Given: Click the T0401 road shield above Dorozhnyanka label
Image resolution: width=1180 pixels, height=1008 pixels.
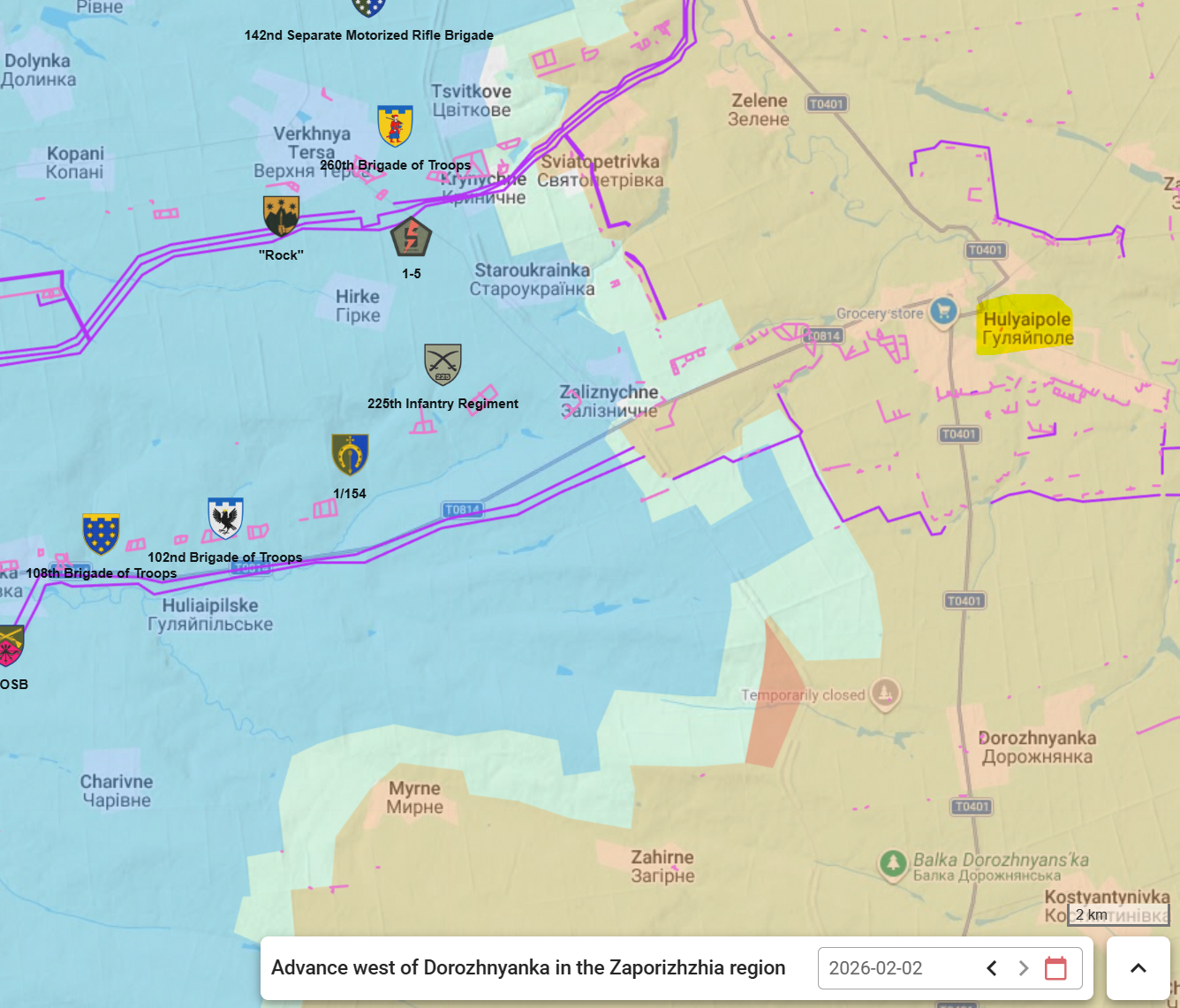Looking at the screenshot, I should tap(964, 601).
